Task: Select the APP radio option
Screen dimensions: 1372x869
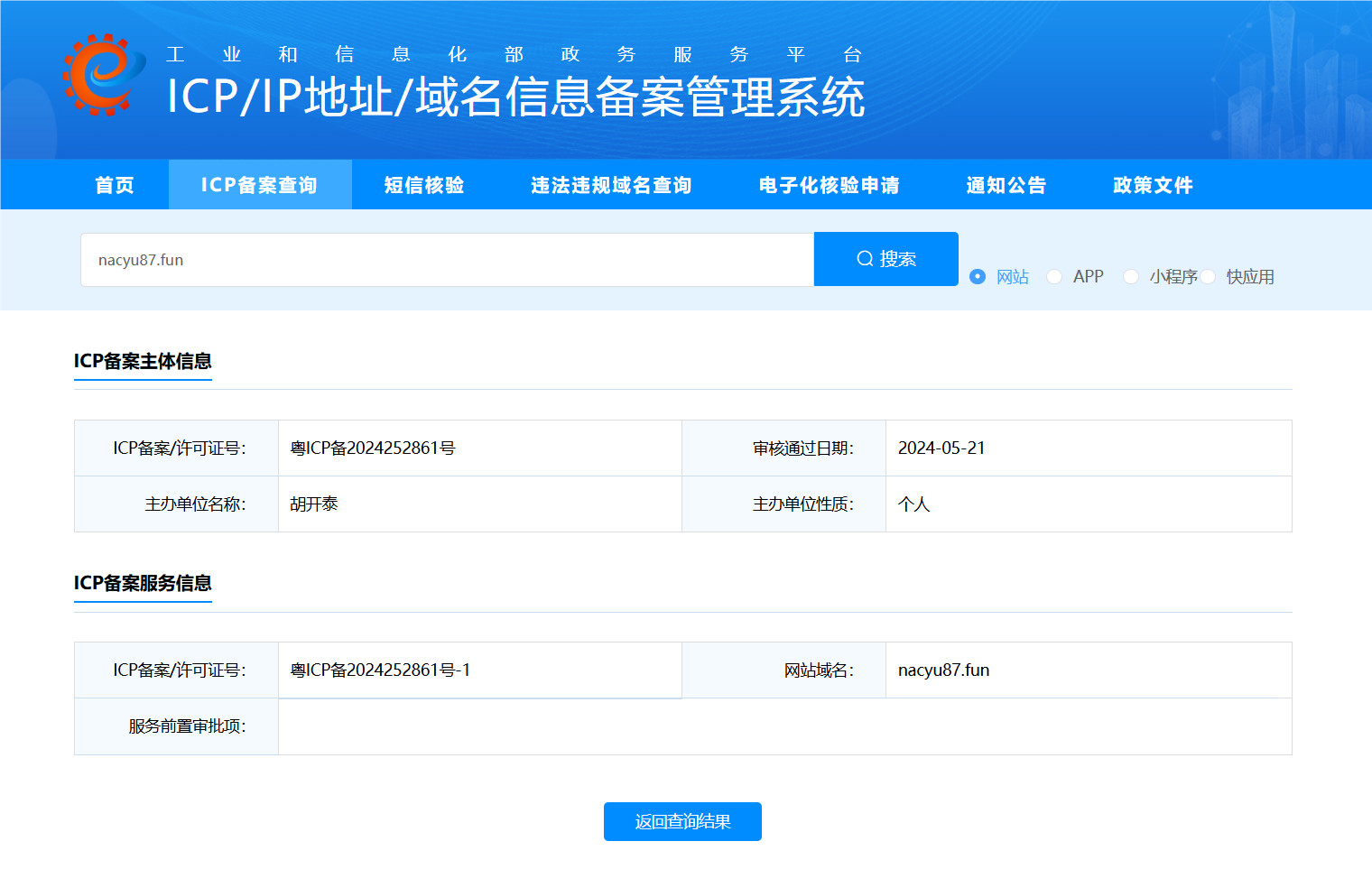Action: tap(1054, 276)
